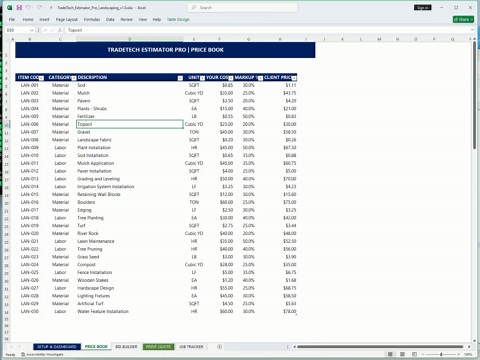Image resolution: width=480 pixels, height=360 pixels.
Task: Switch to SETUP & DASHBOARD sheet tab
Action: [x=57, y=347]
